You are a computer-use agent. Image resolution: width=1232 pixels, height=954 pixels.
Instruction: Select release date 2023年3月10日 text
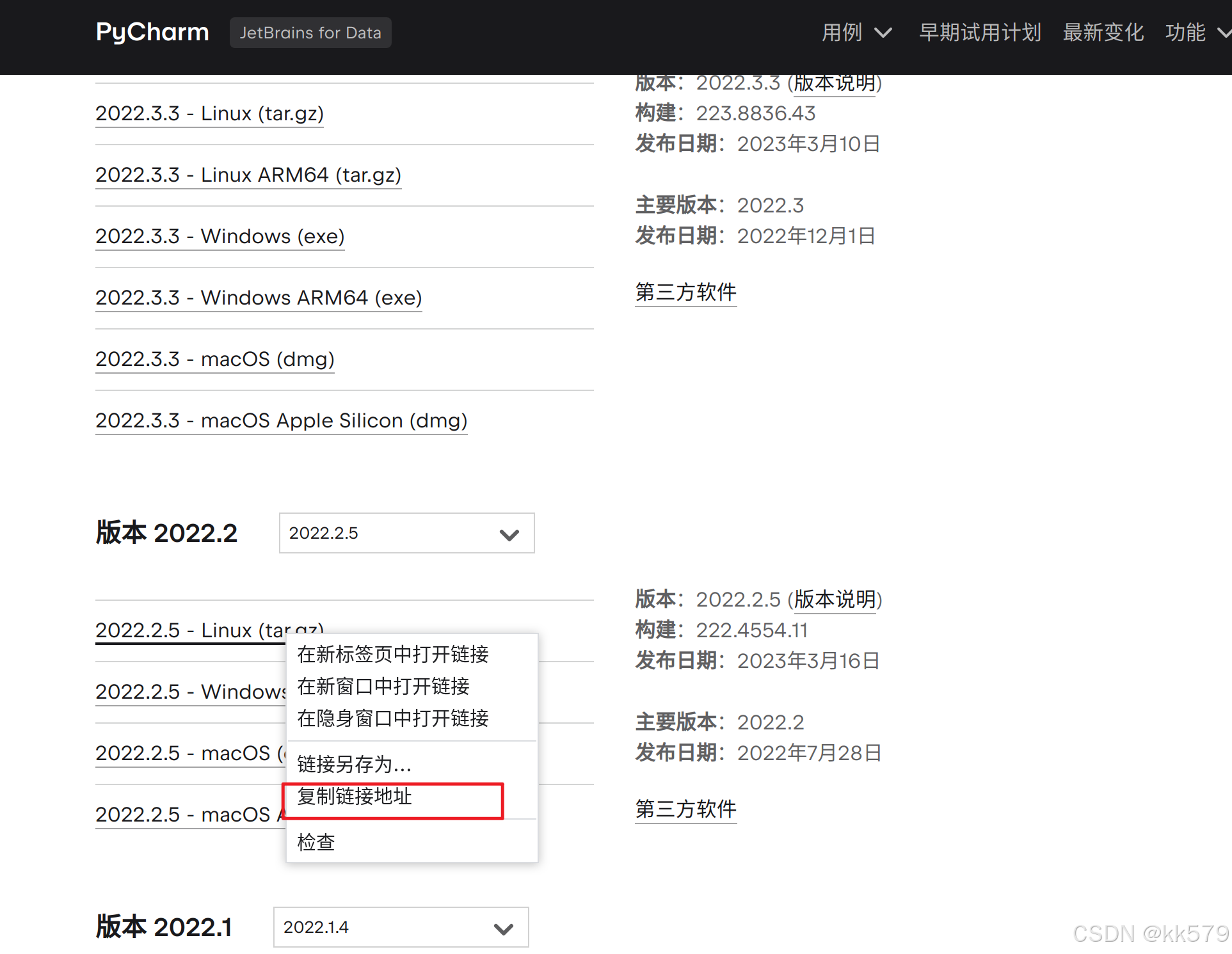click(809, 144)
